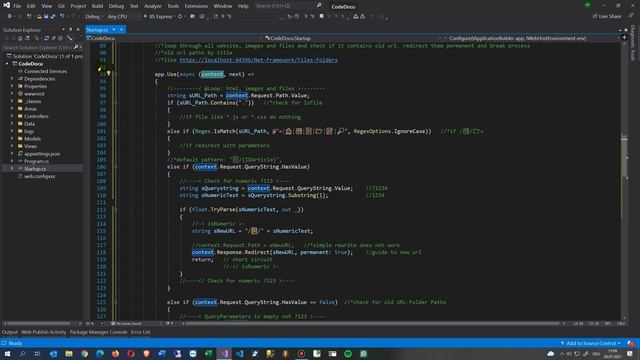Click the split editor plus icon
The image size is (640, 360).
[624, 38]
